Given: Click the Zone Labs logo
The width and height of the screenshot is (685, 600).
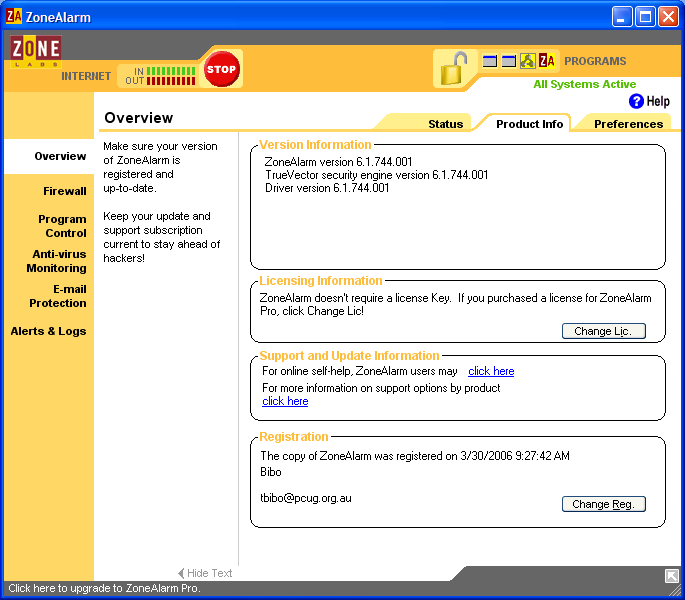Looking at the screenshot, I should (36, 51).
